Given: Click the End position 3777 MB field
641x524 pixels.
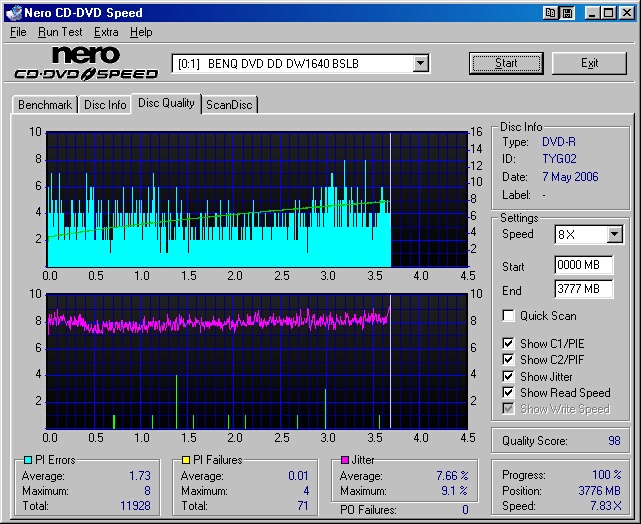Looking at the screenshot, I should click(584, 289).
